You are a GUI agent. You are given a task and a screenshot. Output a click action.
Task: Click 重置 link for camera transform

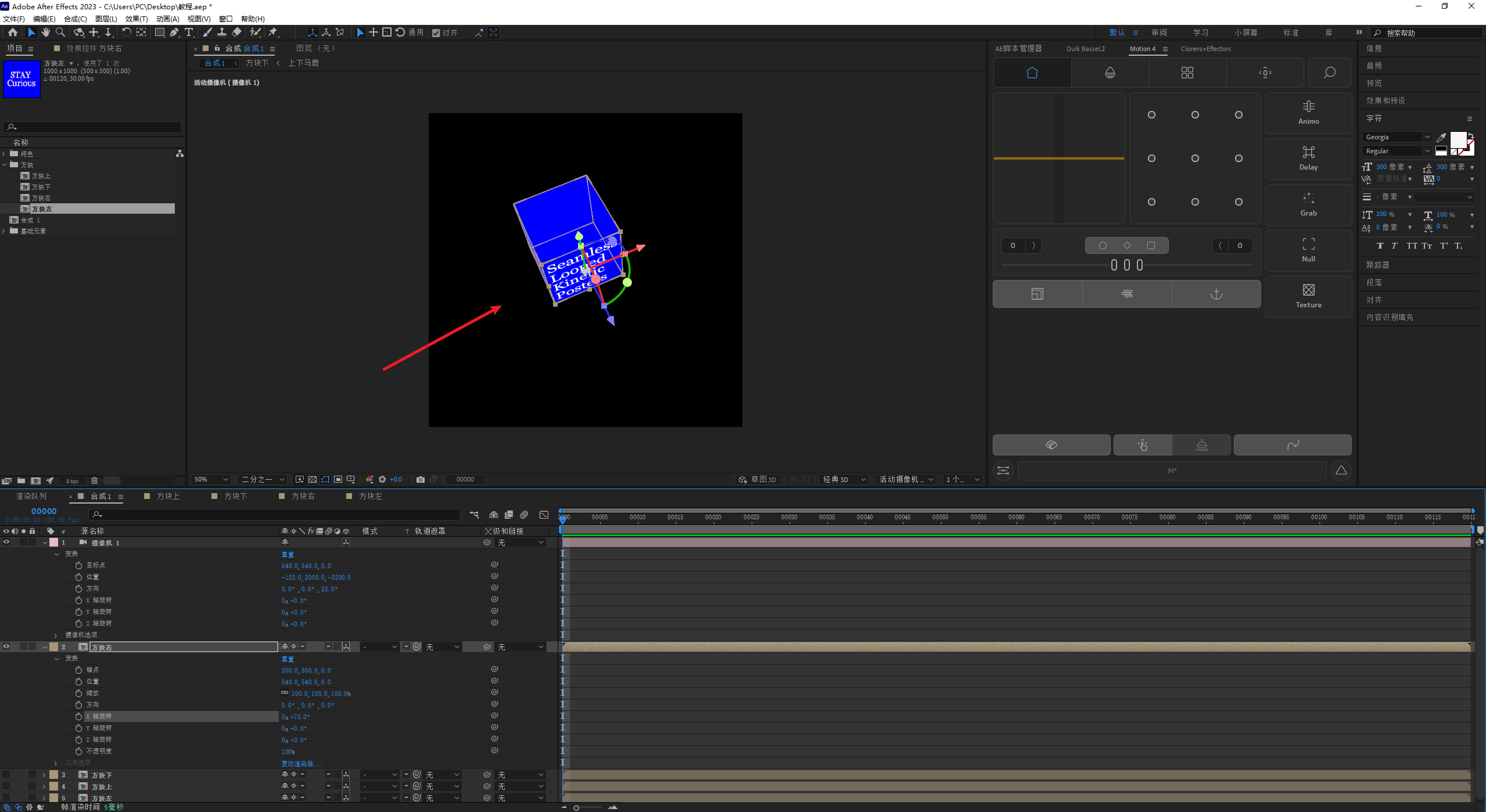[288, 554]
